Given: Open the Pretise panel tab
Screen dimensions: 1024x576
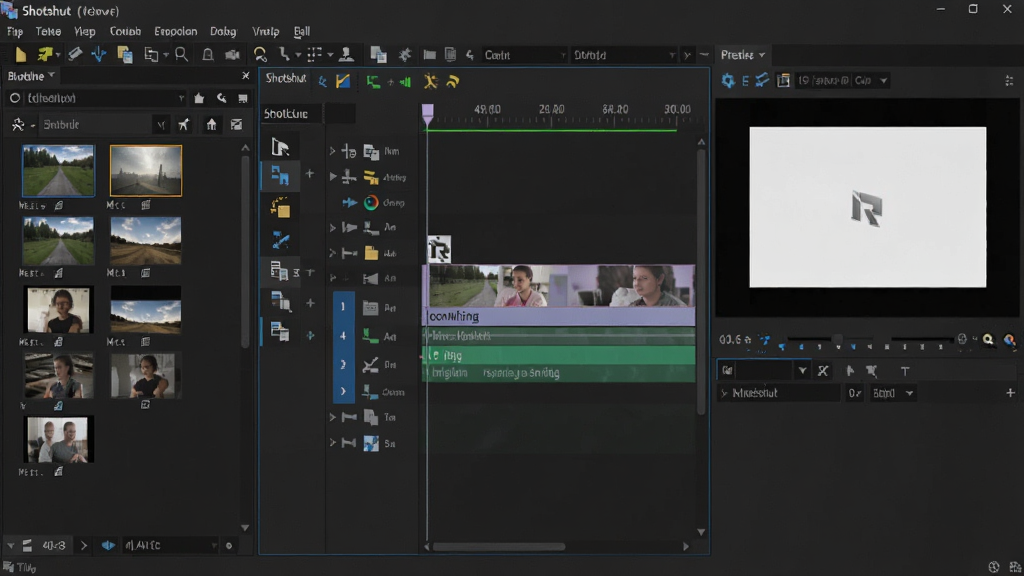Looking at the screenshot, I should click(x=743, y=55).
